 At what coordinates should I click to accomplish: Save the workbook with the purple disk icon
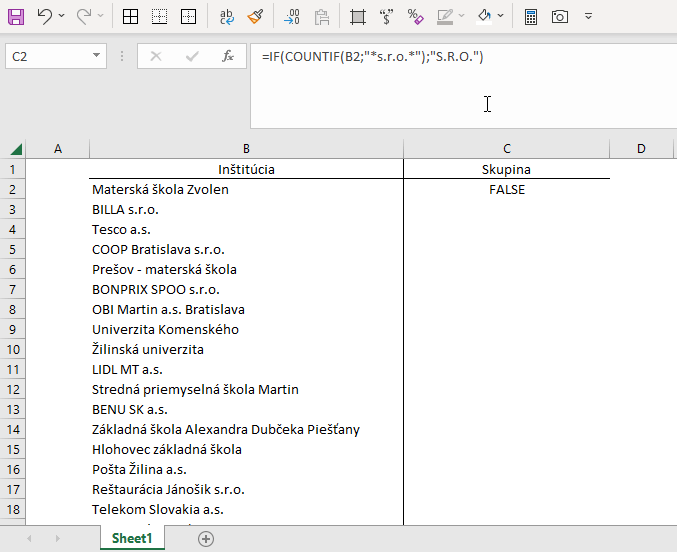pos(16,17)
